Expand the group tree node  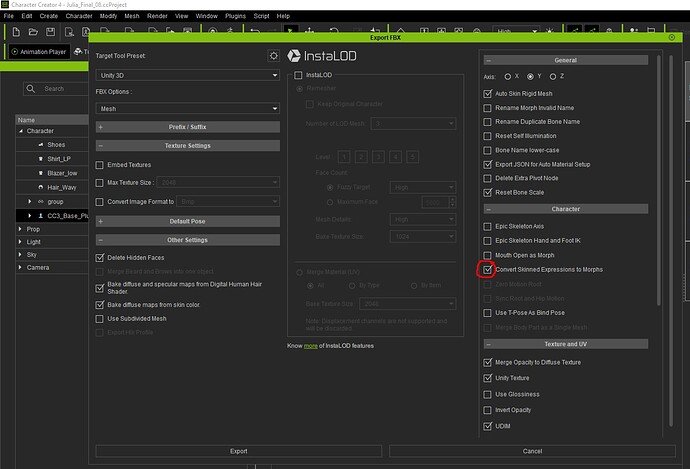point(29,202)
